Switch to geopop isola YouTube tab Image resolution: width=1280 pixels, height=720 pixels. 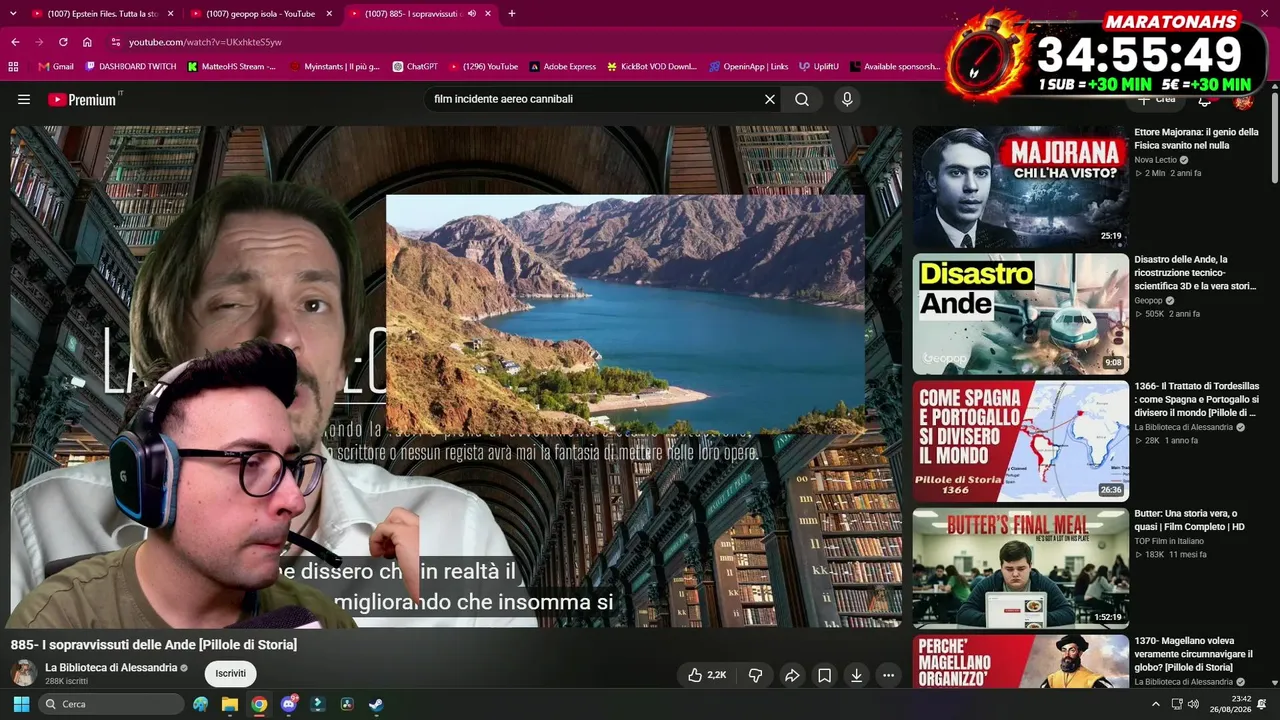coord(260,14)
